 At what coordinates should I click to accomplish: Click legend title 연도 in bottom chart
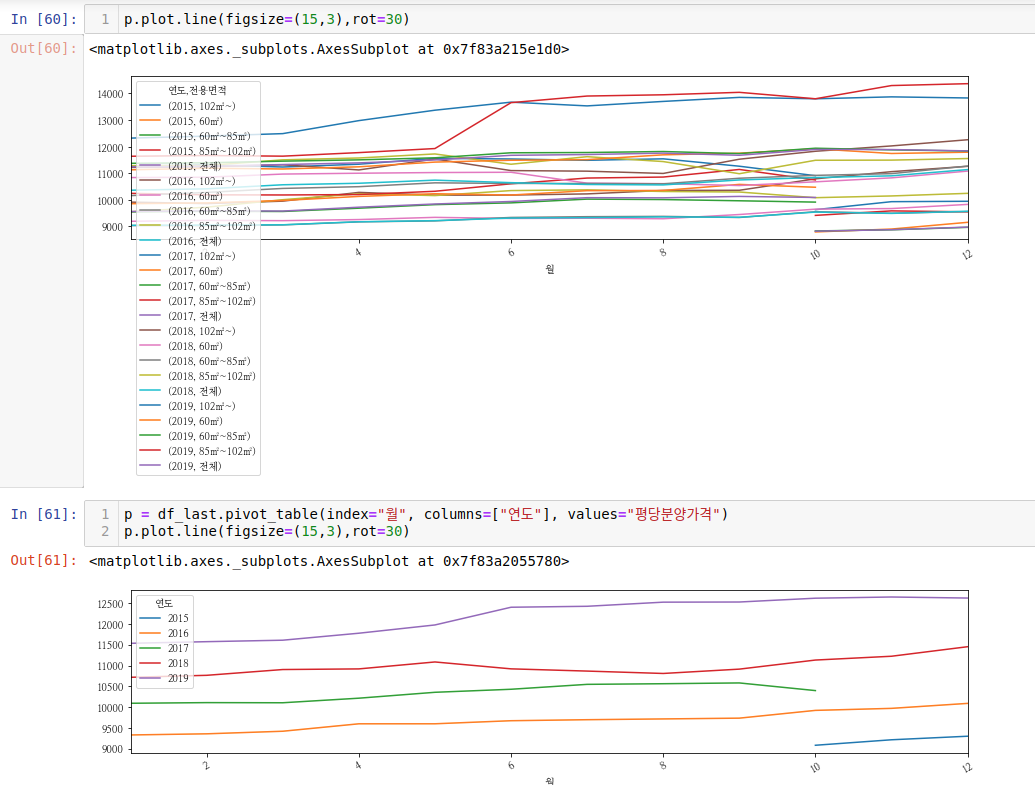click(x=164, y=603)
